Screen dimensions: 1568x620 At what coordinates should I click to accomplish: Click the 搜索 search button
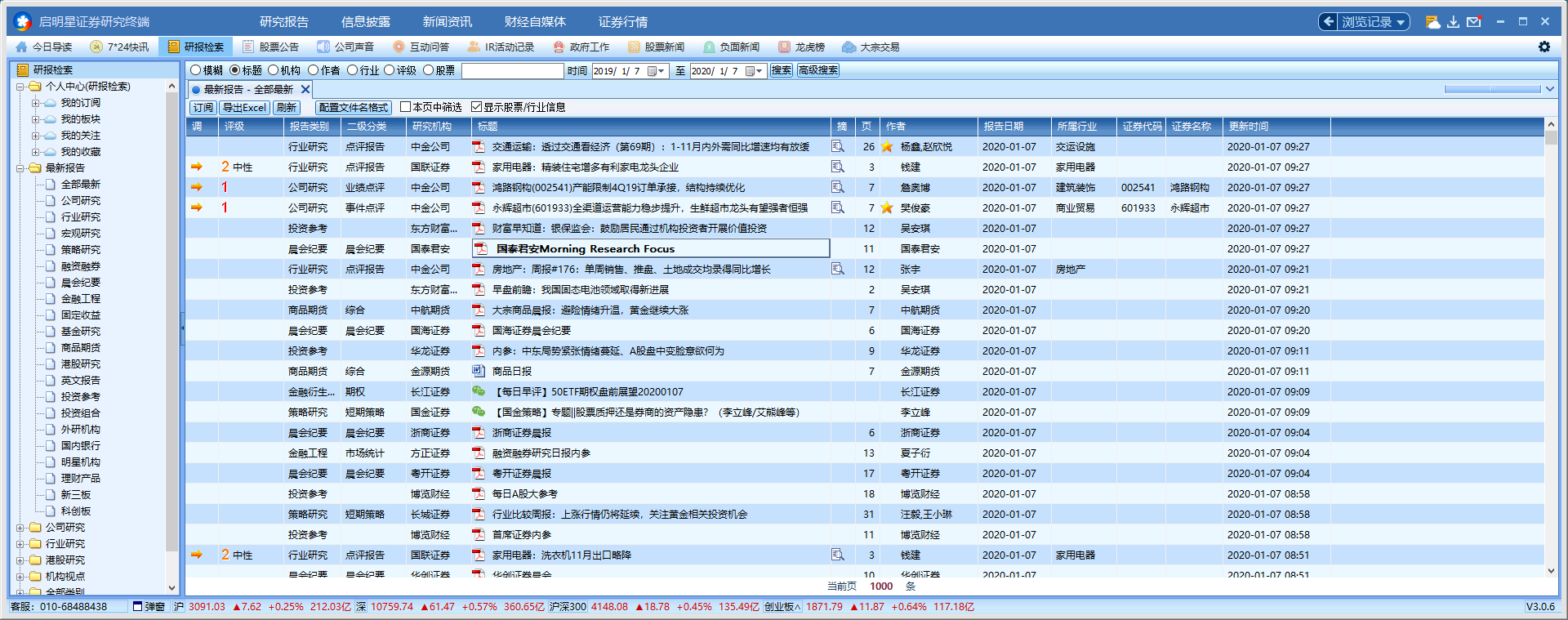[782, 71]
